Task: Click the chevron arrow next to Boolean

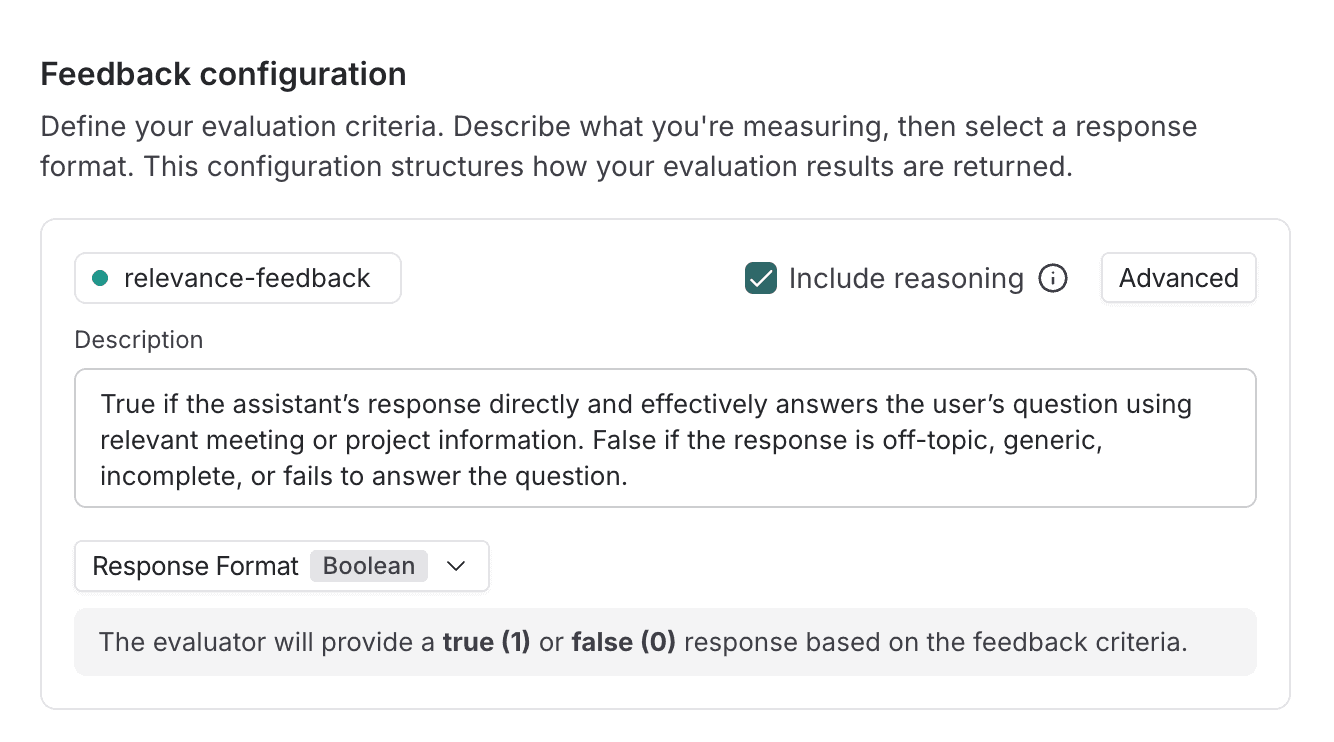Action: coord(456,566)
